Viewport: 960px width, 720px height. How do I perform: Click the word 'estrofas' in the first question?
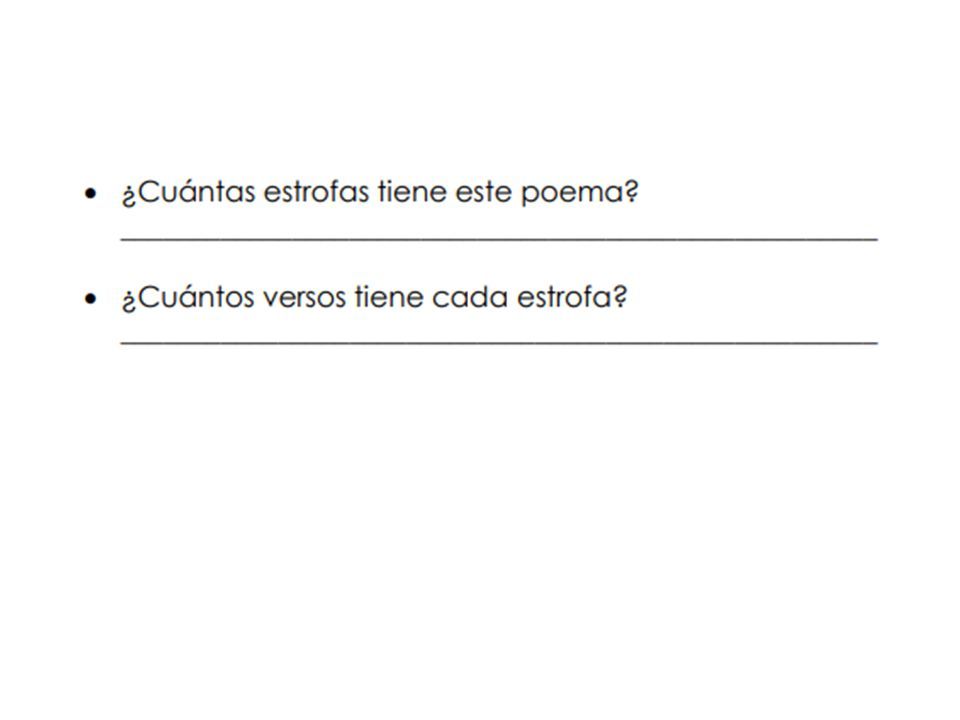316,192
